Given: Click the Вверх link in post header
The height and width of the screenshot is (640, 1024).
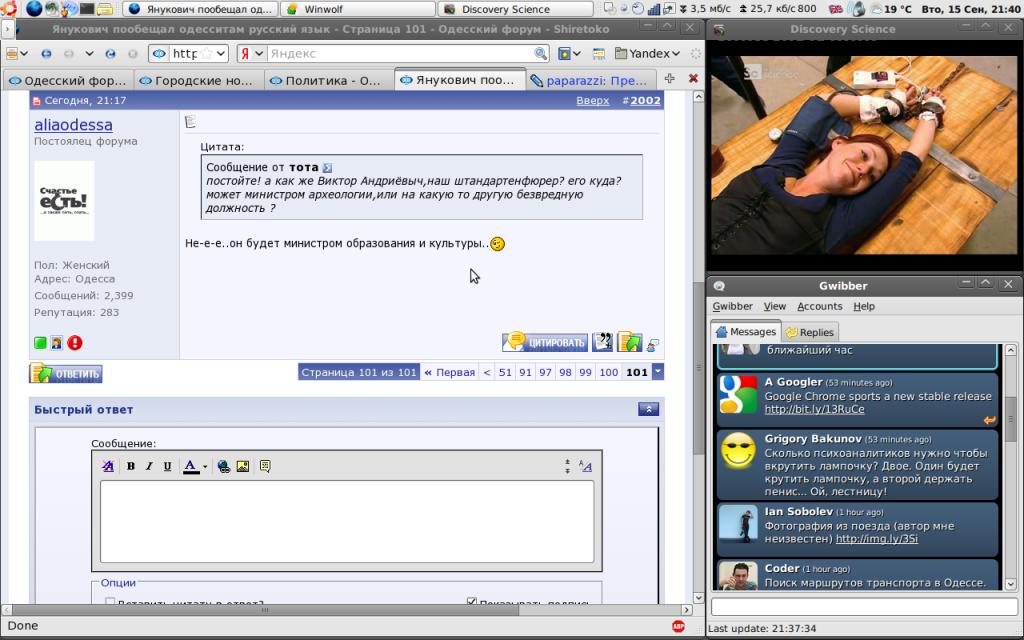Looking at the screenshot, I should coord(592,101).
